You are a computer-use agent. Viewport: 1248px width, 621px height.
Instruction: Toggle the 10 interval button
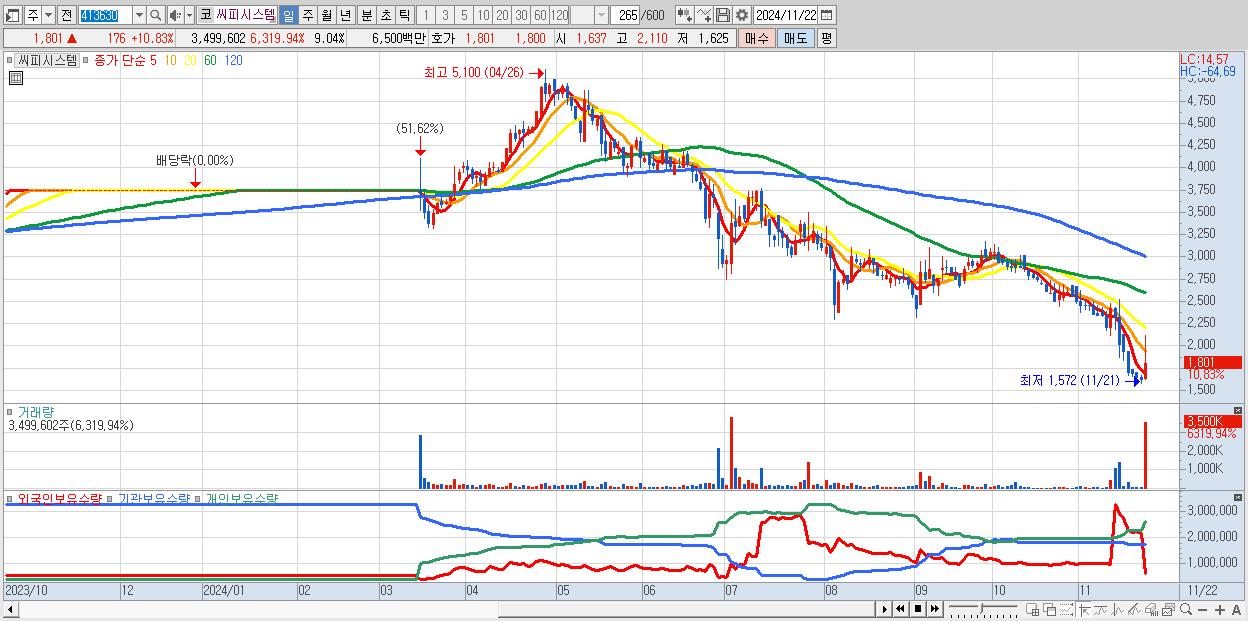(483, 15)
